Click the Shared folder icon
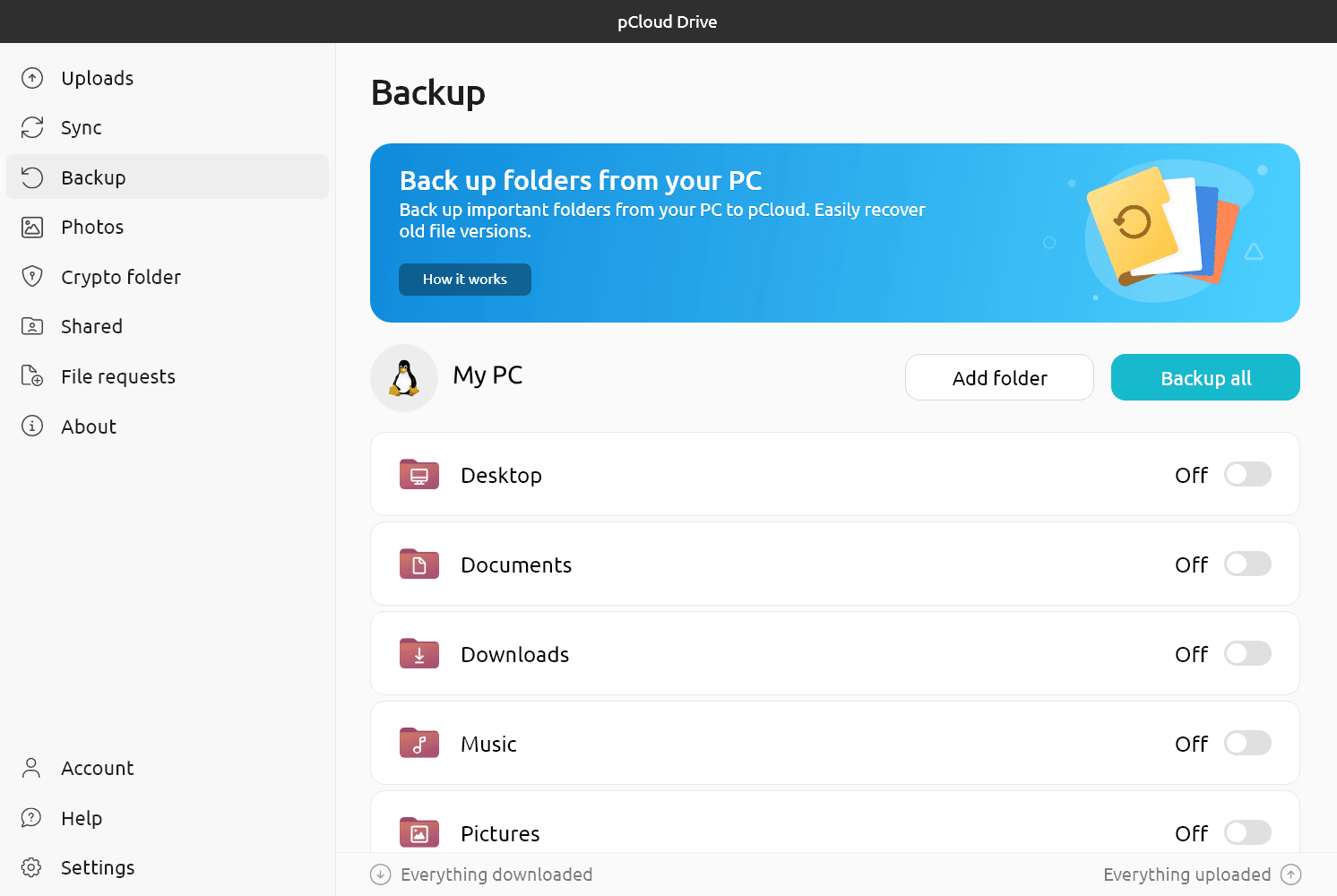1337x896 pixels. coord(32,326)
